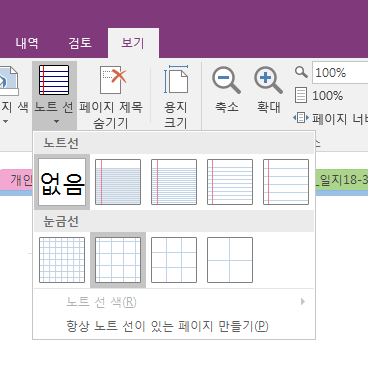Select the large grid lines thumbnail
The height and width of the screenshot is (375, 368).
(x=174, y=260)
